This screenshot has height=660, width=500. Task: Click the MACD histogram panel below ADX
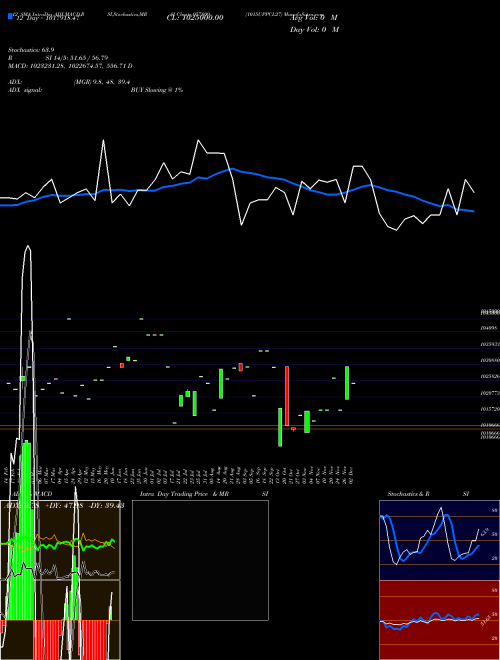60,620
